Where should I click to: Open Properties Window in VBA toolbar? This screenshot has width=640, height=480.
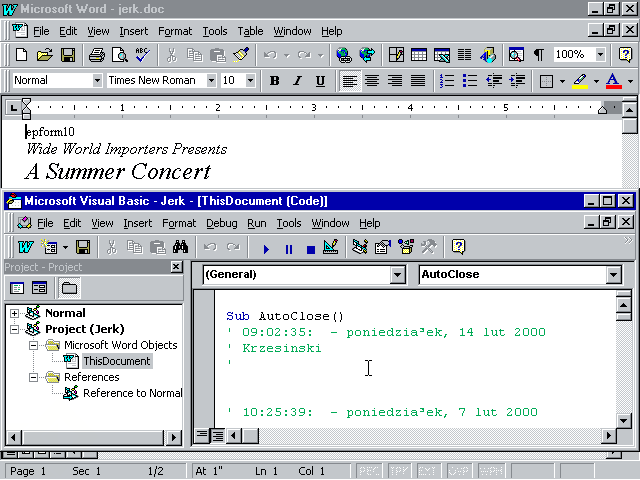click(x=383, y=247)
